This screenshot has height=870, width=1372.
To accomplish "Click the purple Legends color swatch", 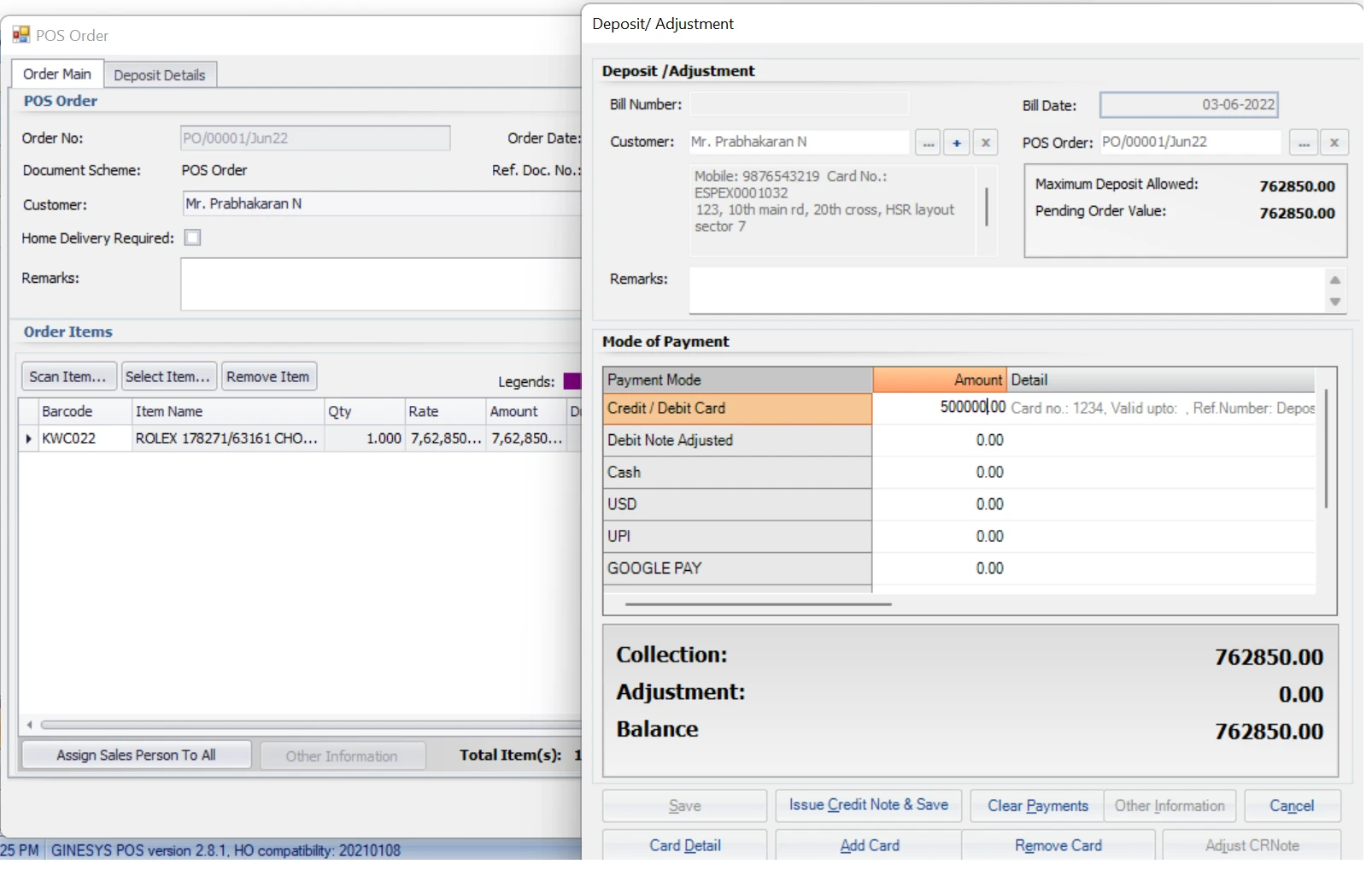I will (572, 381).
